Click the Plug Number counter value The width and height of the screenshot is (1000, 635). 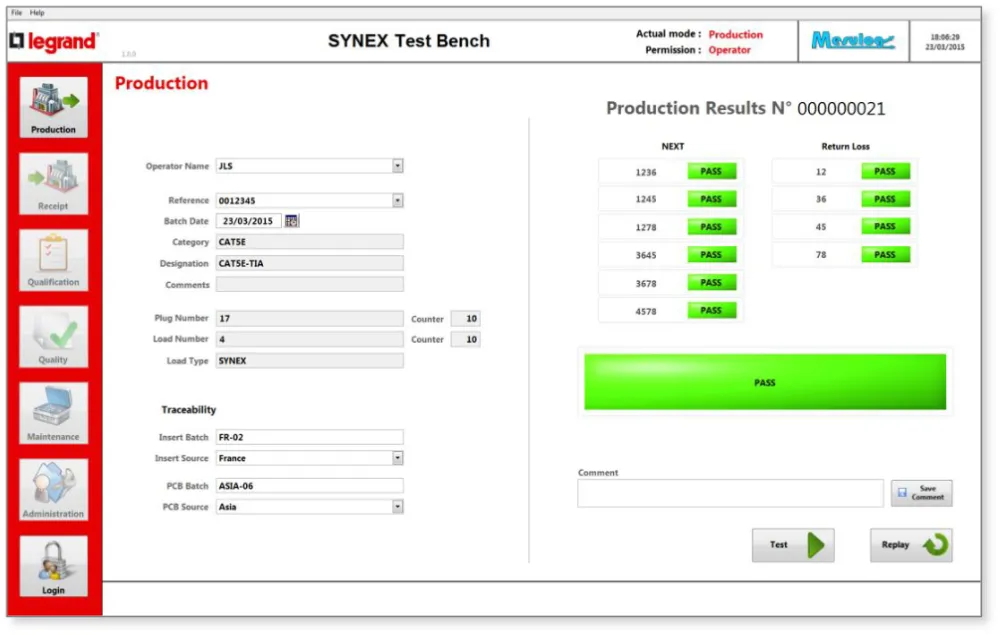tap(466, 319)
